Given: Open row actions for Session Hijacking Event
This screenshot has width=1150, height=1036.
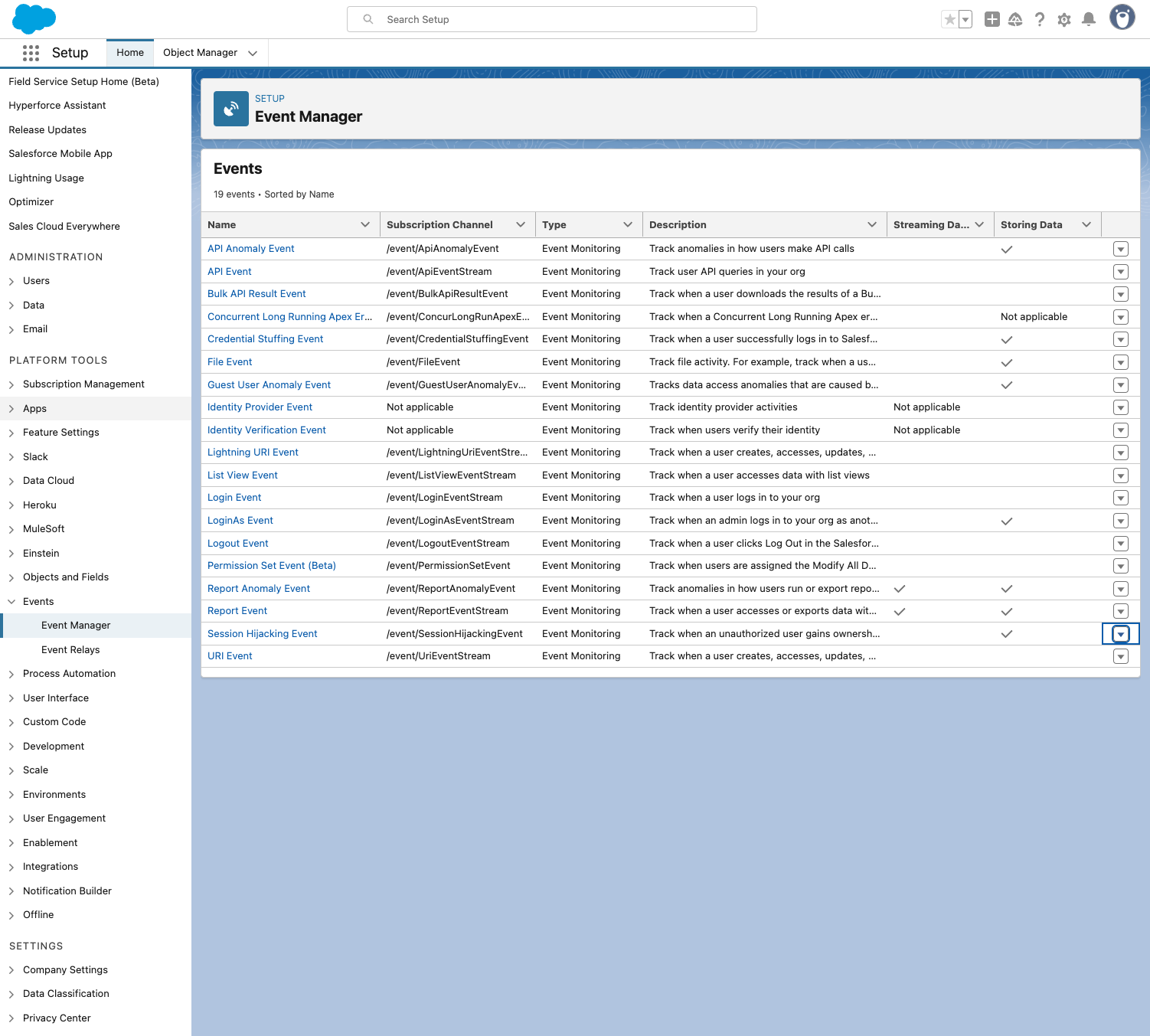Looking at the screenshot, I should 1120,634.
